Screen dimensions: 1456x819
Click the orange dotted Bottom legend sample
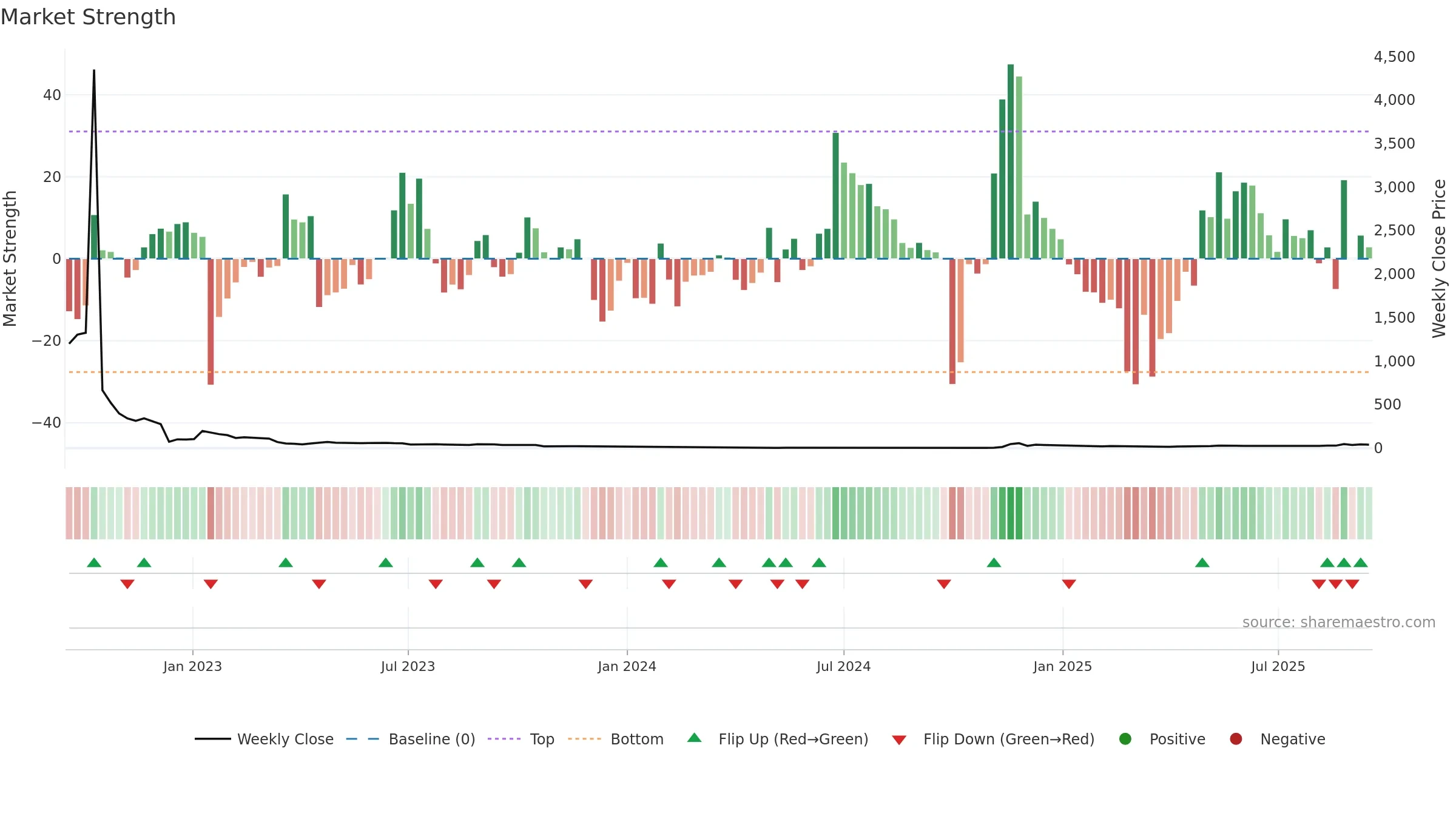(x=584, y=739)
